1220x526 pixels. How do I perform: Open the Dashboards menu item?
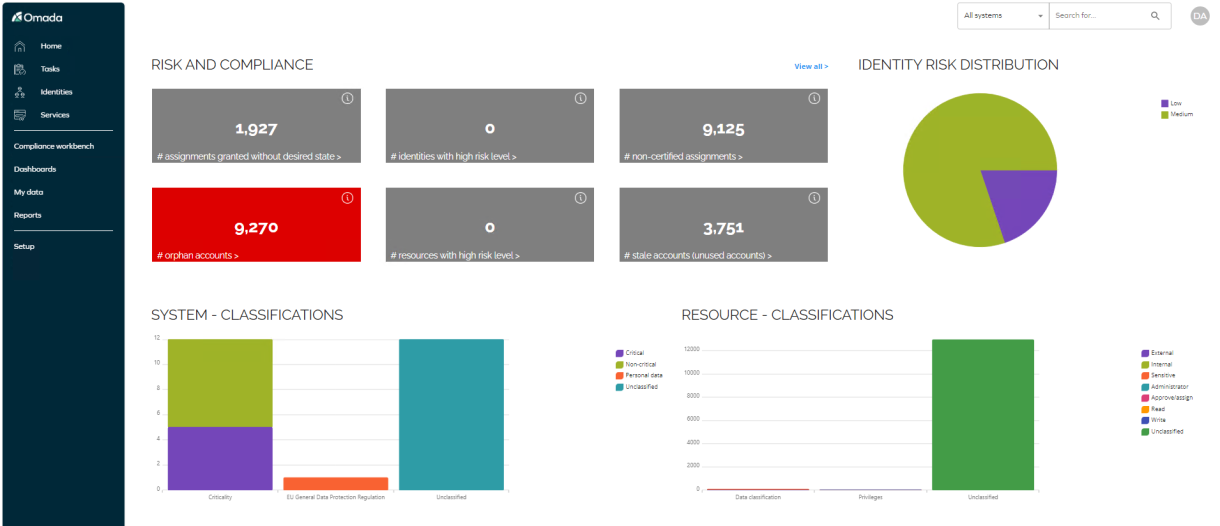point(35,169)
